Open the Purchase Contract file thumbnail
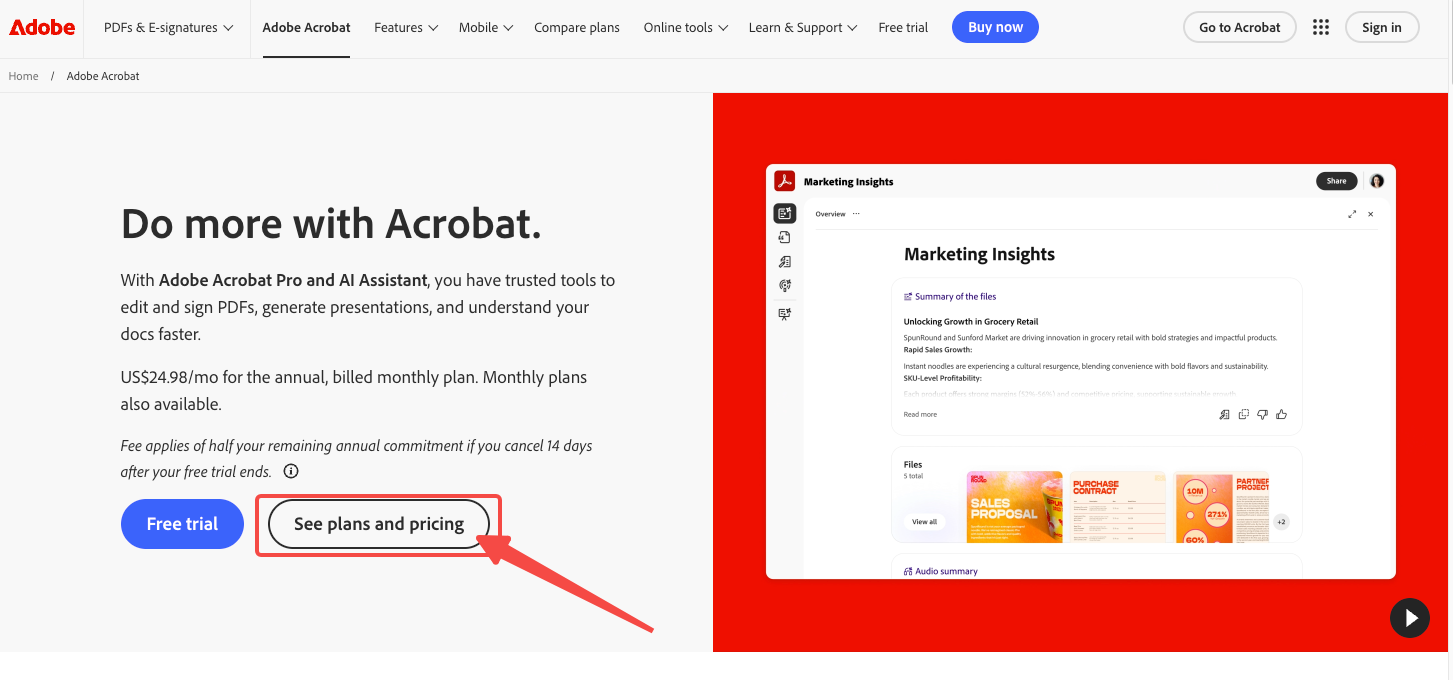 tap(1117, 507)
